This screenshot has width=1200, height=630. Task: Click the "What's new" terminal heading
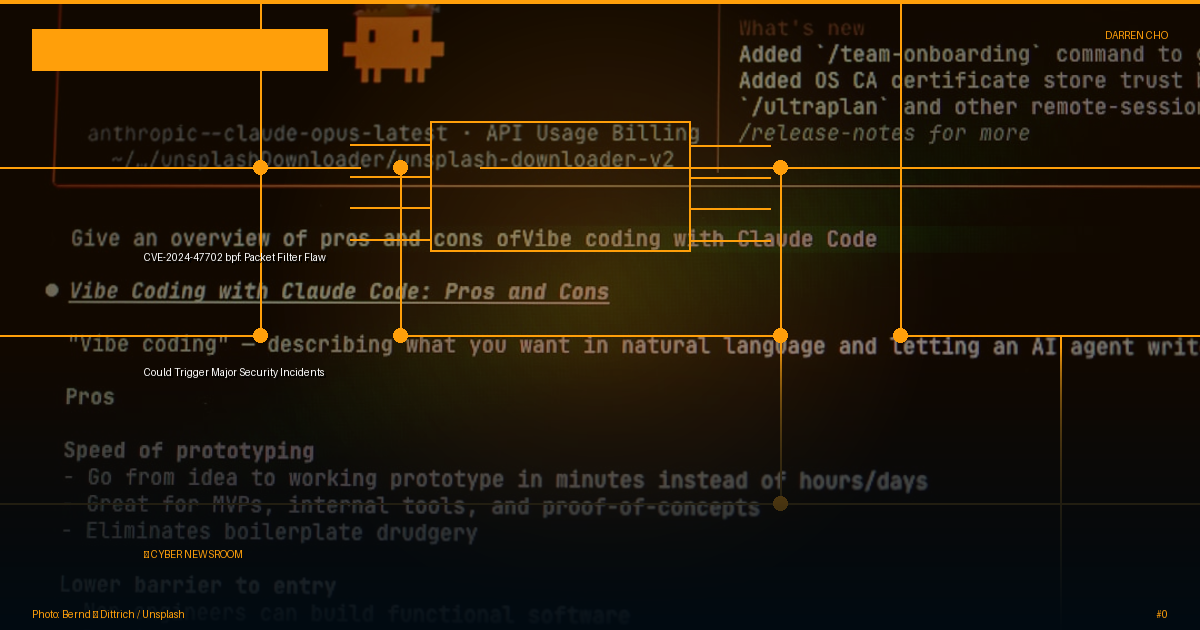click(x=802, y=28)
